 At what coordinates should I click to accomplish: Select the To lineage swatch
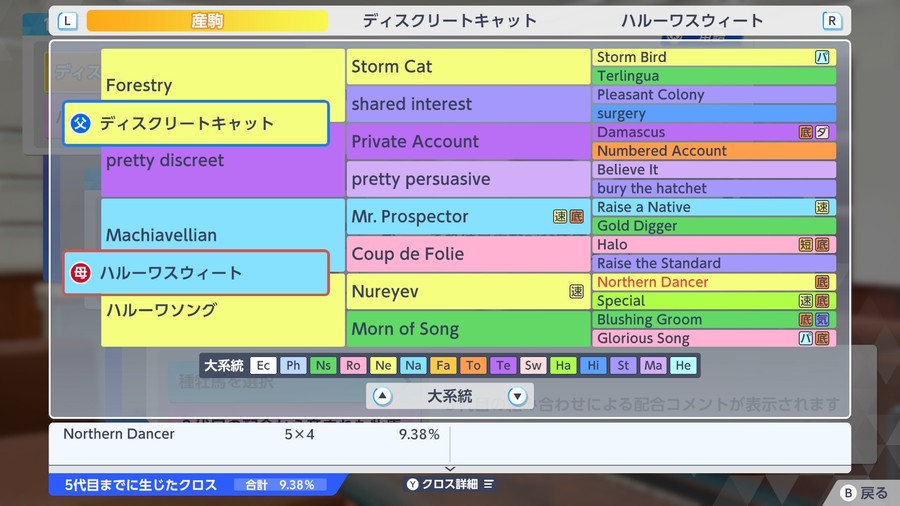pos(473,365)
